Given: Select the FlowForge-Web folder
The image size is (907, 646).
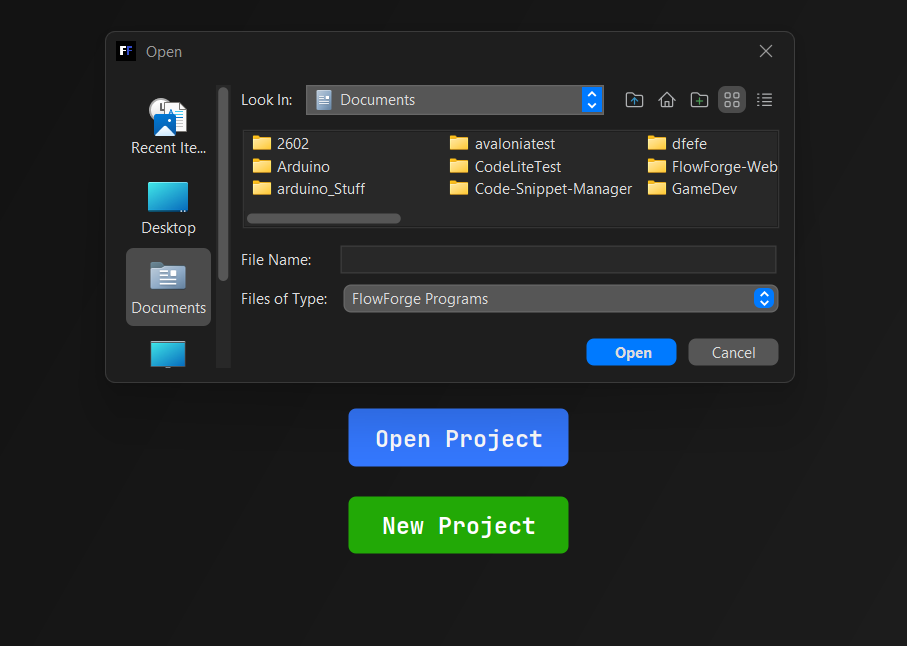Looking at the screenshot, I should pyautogui.click(x=713, y=167).
